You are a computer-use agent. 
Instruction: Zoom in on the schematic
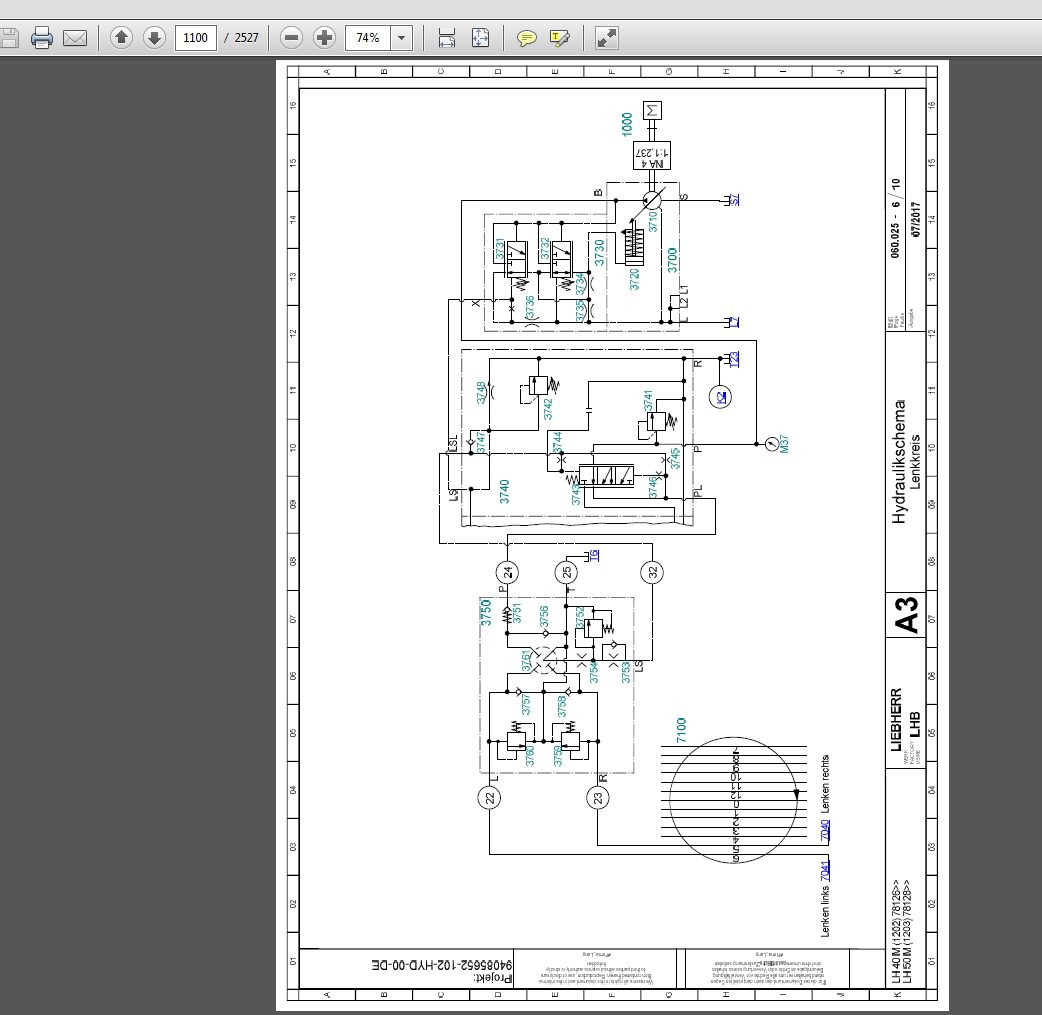[x=324, y=38]
